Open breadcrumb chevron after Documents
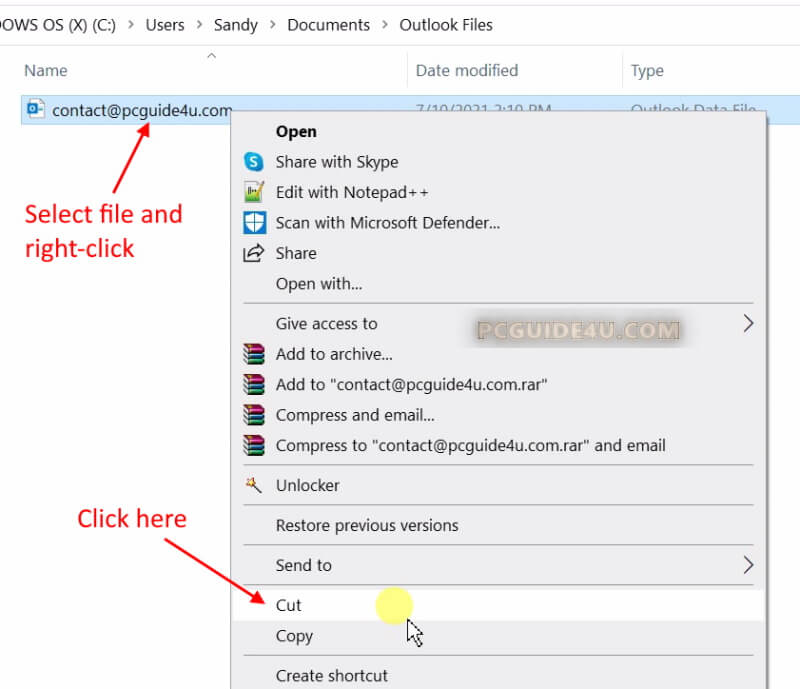 click(x=384, y=25)
